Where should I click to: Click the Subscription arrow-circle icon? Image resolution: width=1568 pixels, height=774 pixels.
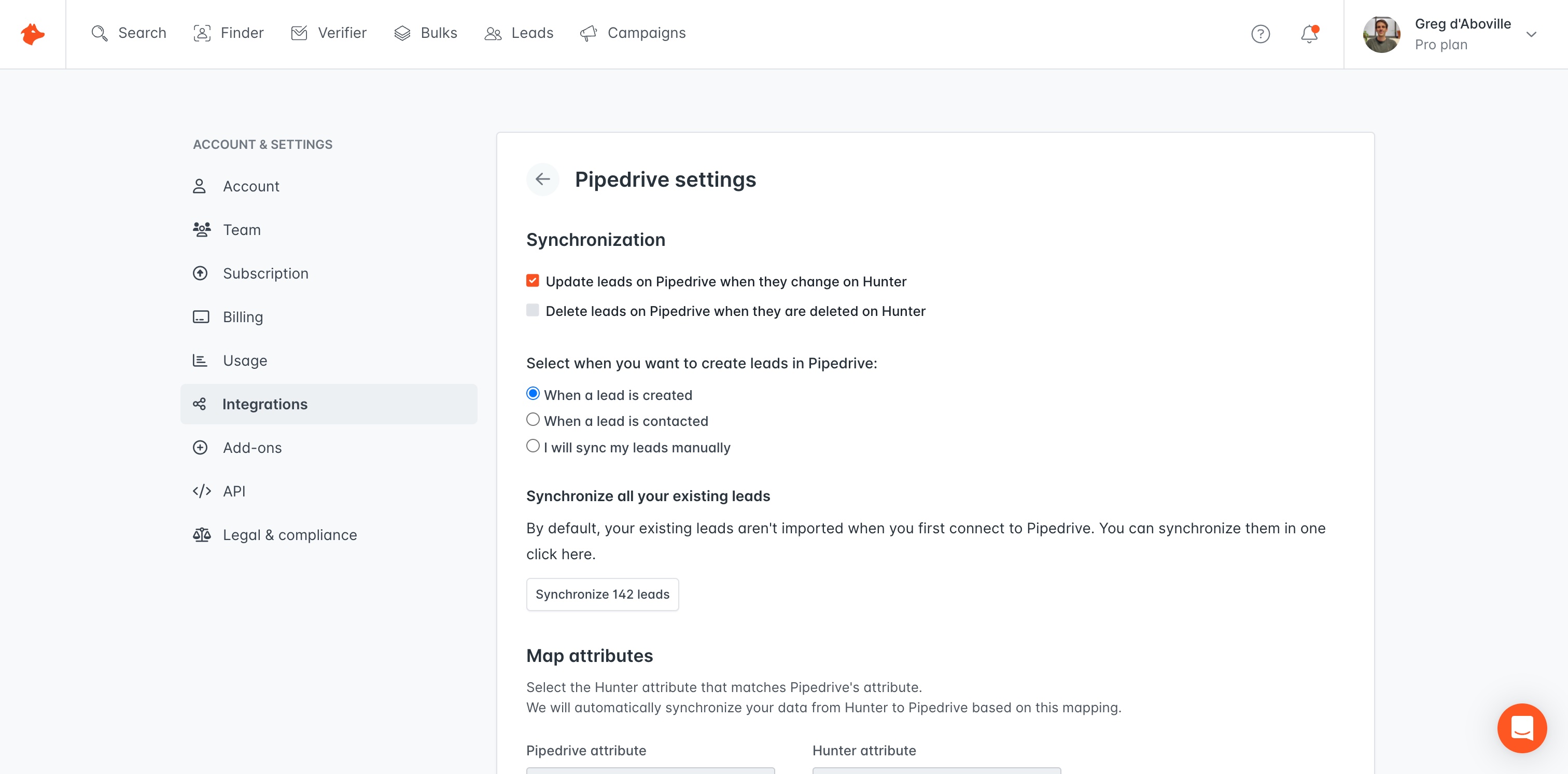(x=200, y=273)
